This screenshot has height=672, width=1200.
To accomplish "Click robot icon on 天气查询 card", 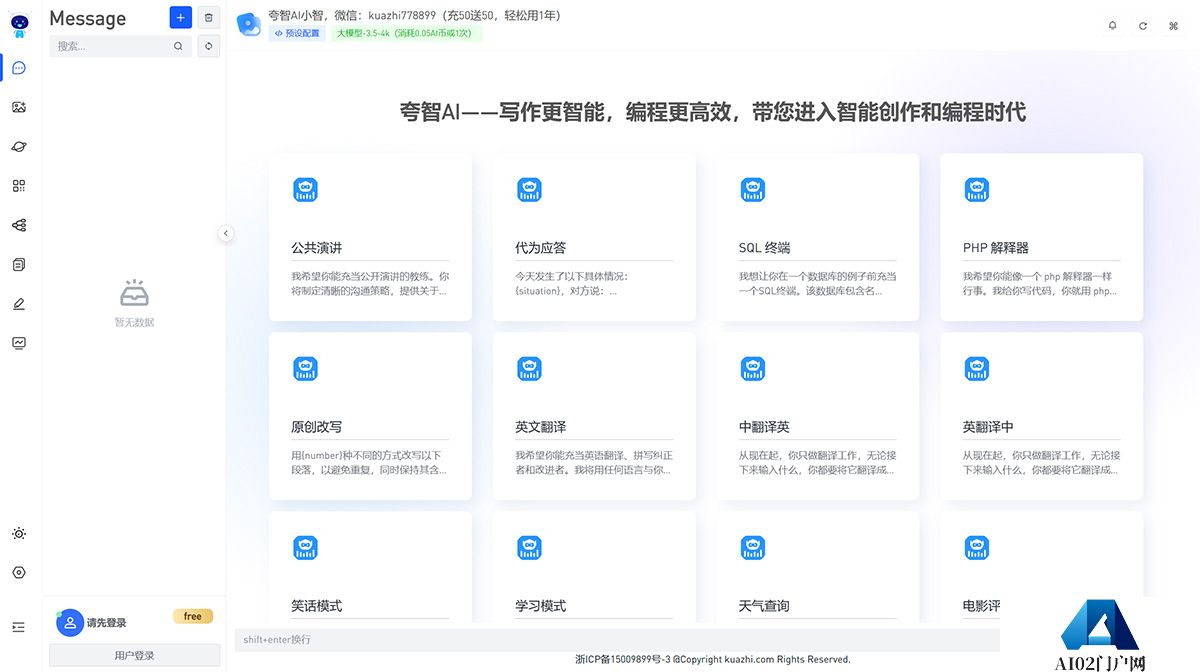I will coord(753,548).
